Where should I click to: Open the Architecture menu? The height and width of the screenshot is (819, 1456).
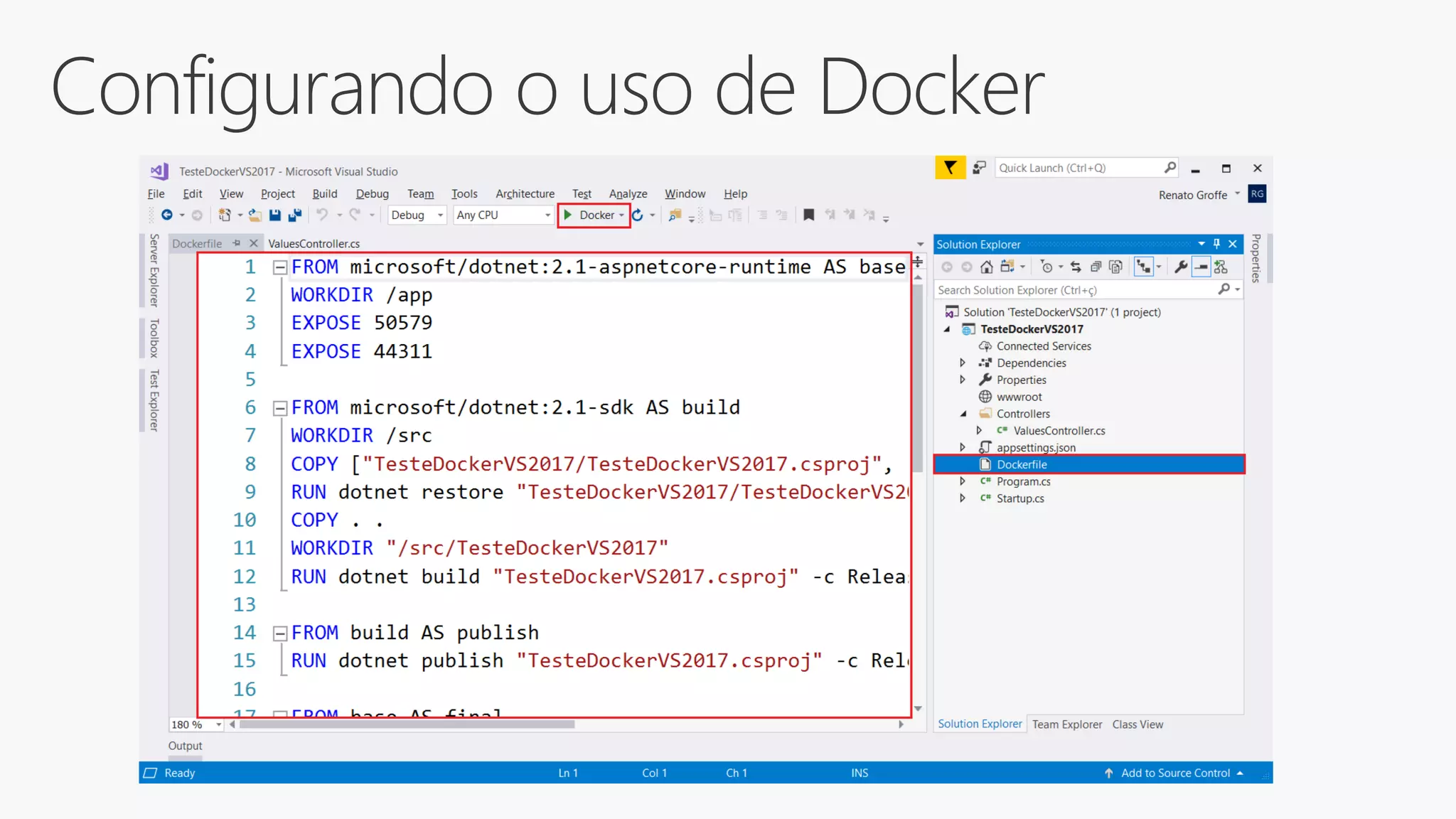(525, 193)
